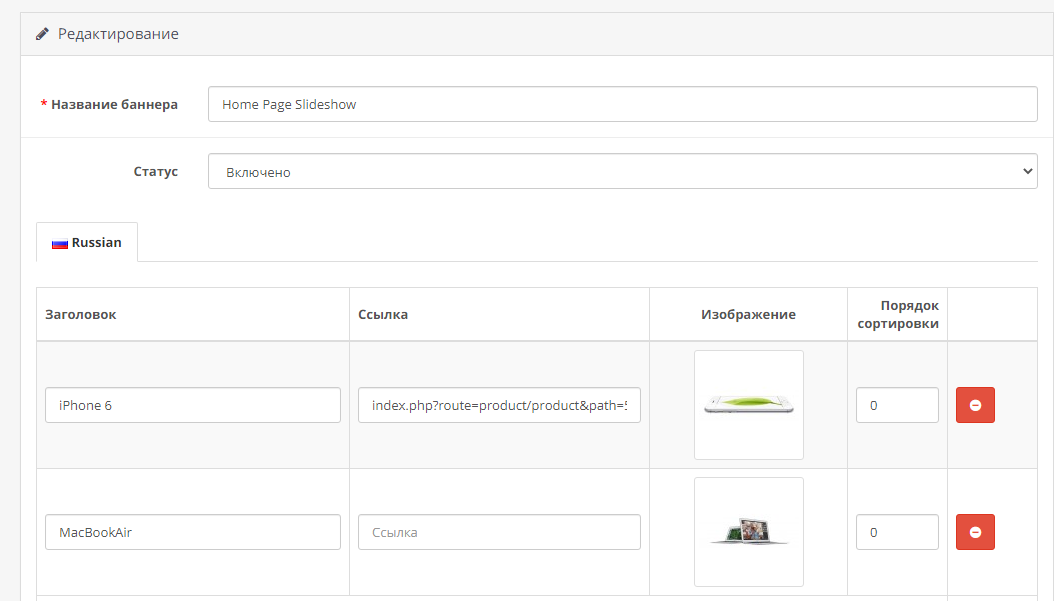Switch to the Russian language tab
Image resolution: width=1054 pixels, height=601 pixels.
[x=87, y=243]
